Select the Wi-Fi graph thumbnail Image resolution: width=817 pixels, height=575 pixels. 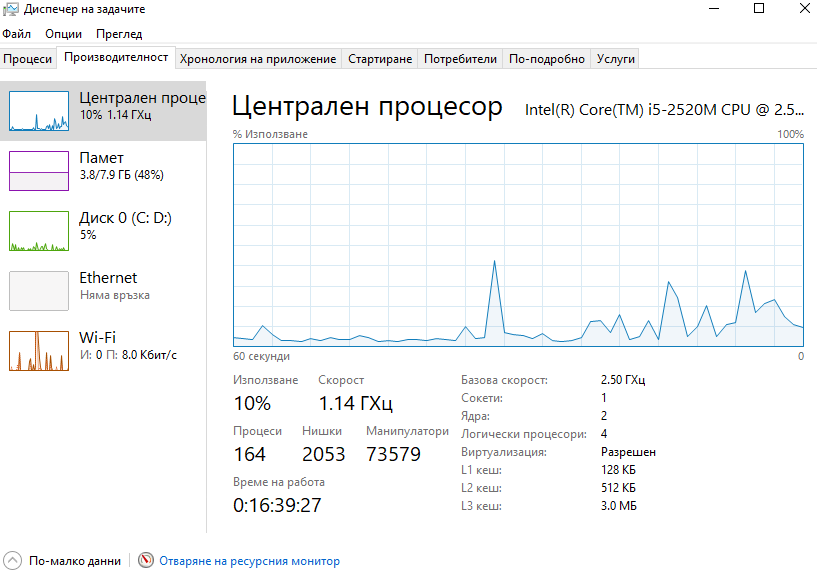(39, 351)
